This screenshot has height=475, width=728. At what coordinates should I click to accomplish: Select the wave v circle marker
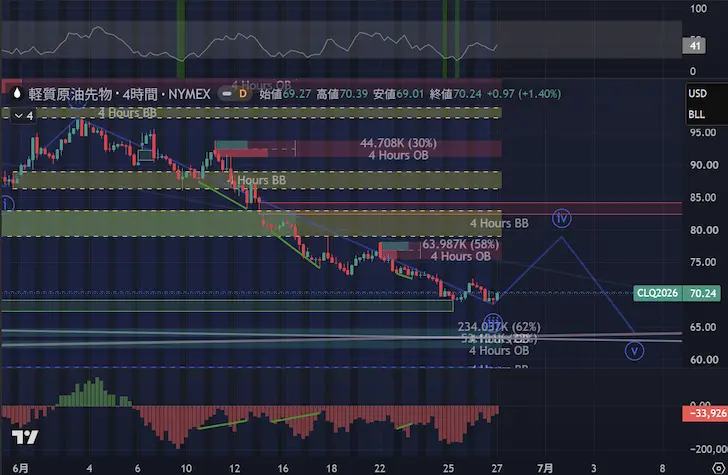point(634,351)
